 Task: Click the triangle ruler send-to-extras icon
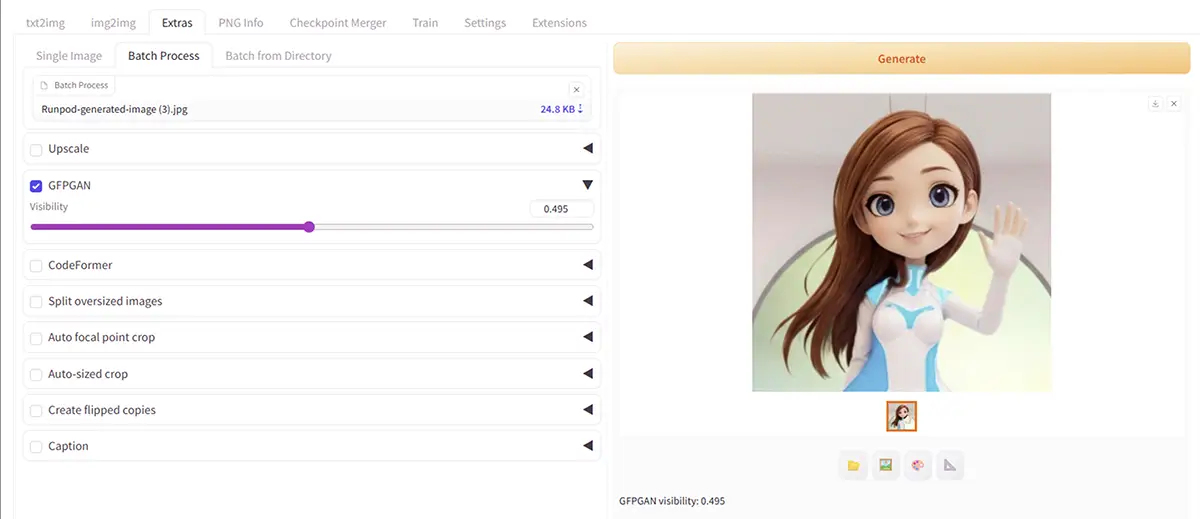[x=950, y=465]
